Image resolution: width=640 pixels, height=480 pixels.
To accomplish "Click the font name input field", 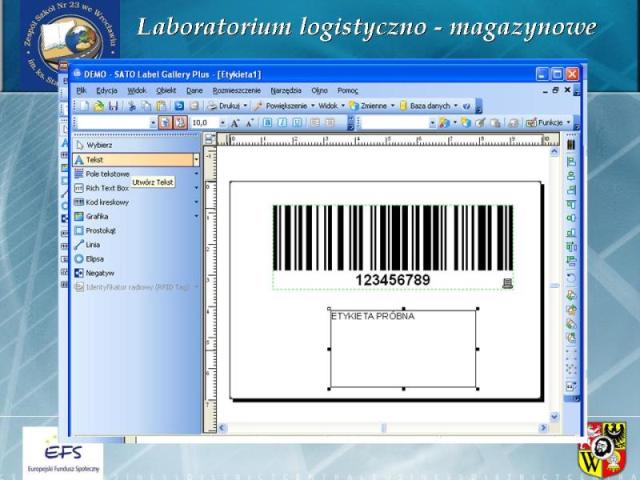I will pyautogui.click(x=113, y=122).
